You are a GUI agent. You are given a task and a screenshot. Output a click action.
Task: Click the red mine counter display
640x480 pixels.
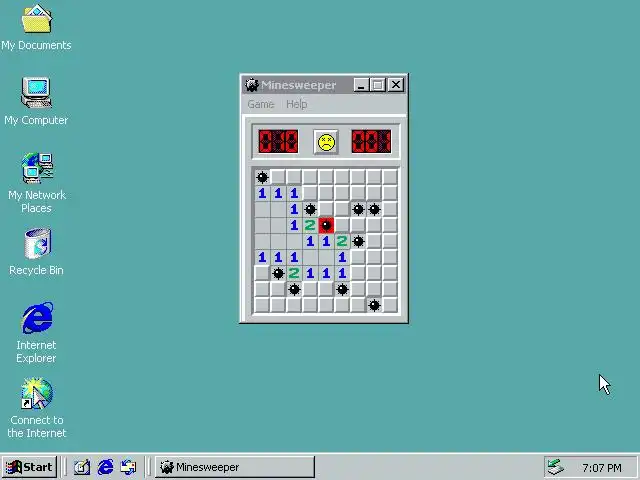[278, 141]
